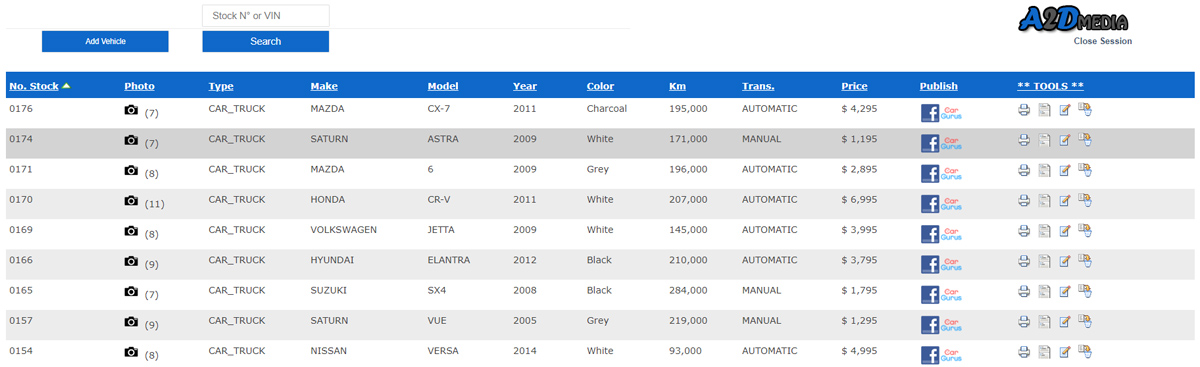The width and height of the screenshot is (1200, 367).
Task: Sort by No. Stock column header
Action: (34, 86)
